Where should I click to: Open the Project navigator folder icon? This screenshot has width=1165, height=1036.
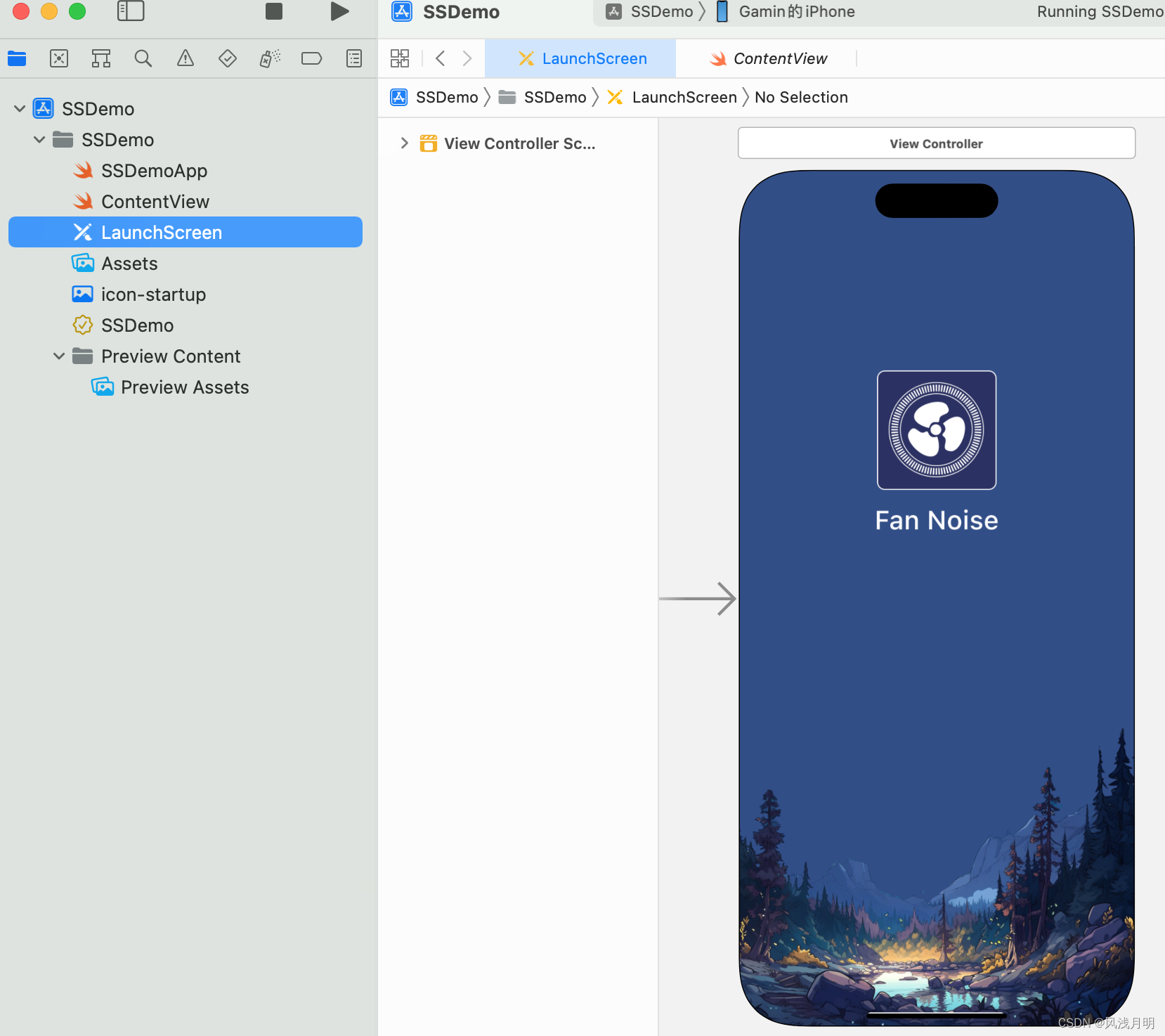[17, 58]
